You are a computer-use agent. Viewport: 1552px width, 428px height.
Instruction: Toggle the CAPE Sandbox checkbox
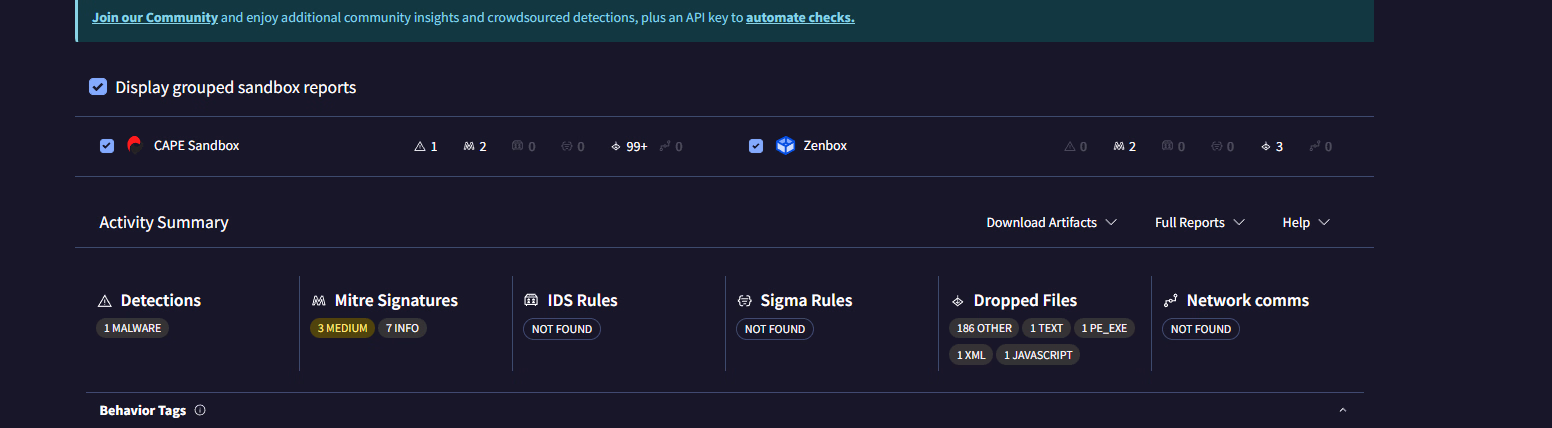coord(107,146)
